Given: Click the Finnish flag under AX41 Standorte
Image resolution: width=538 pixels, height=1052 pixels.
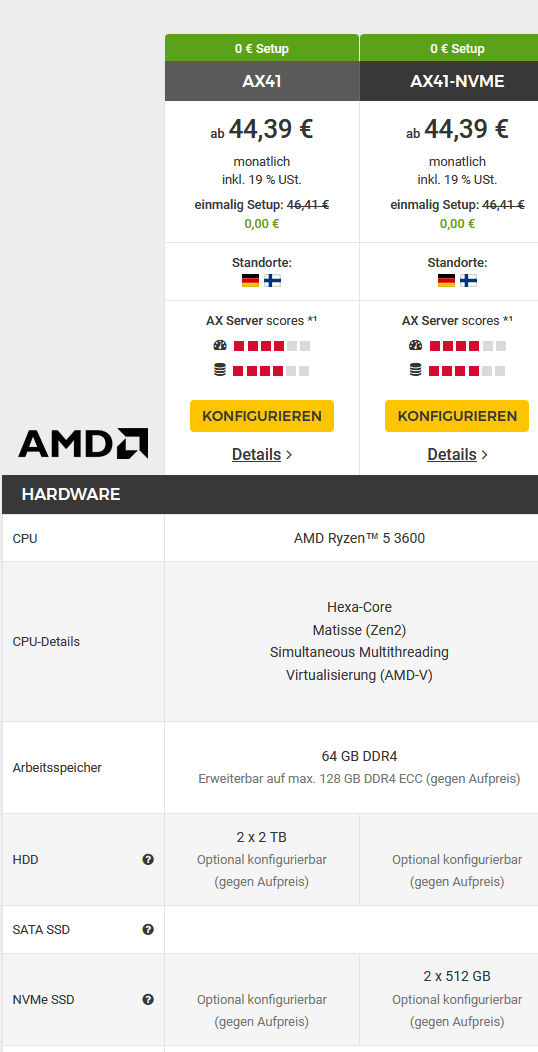Looking at the screenshot, I should [272, 280].
